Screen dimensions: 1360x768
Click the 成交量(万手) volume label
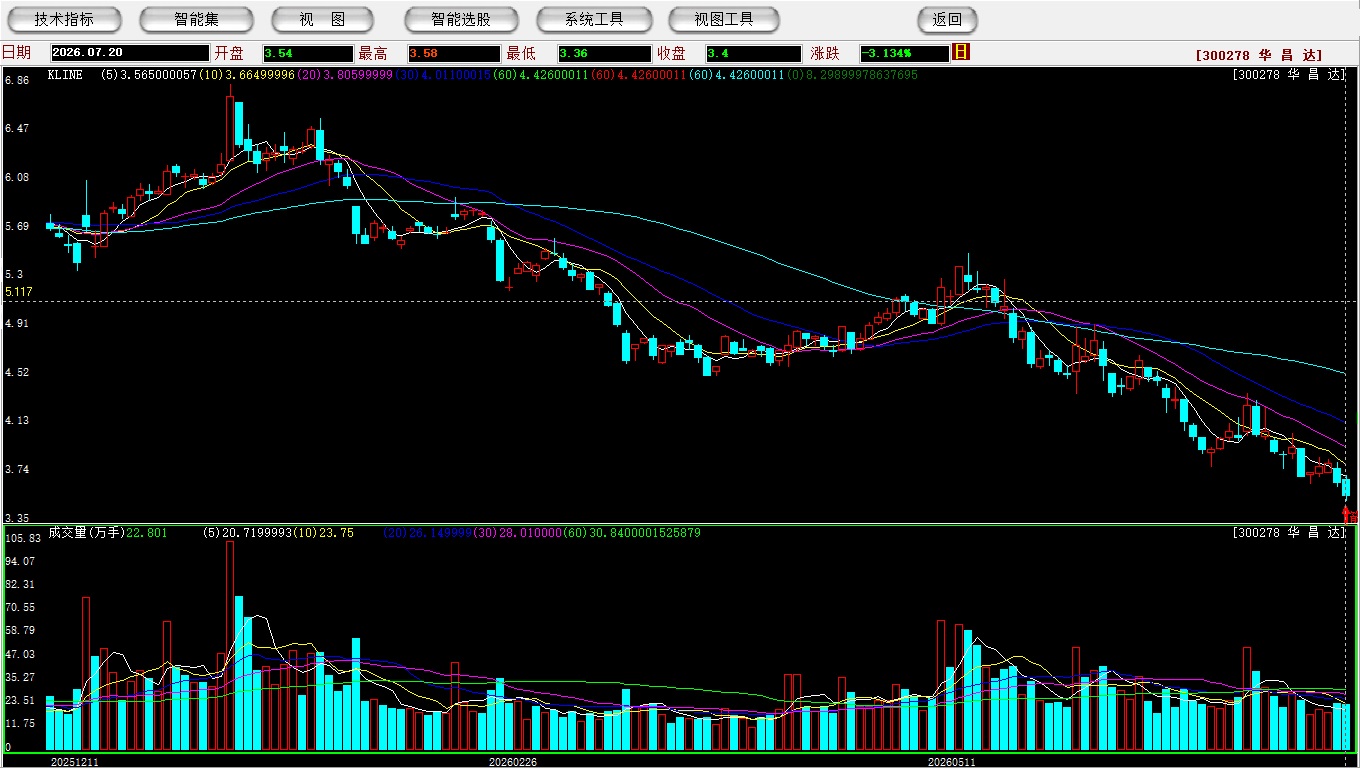(x=86, y=533)
